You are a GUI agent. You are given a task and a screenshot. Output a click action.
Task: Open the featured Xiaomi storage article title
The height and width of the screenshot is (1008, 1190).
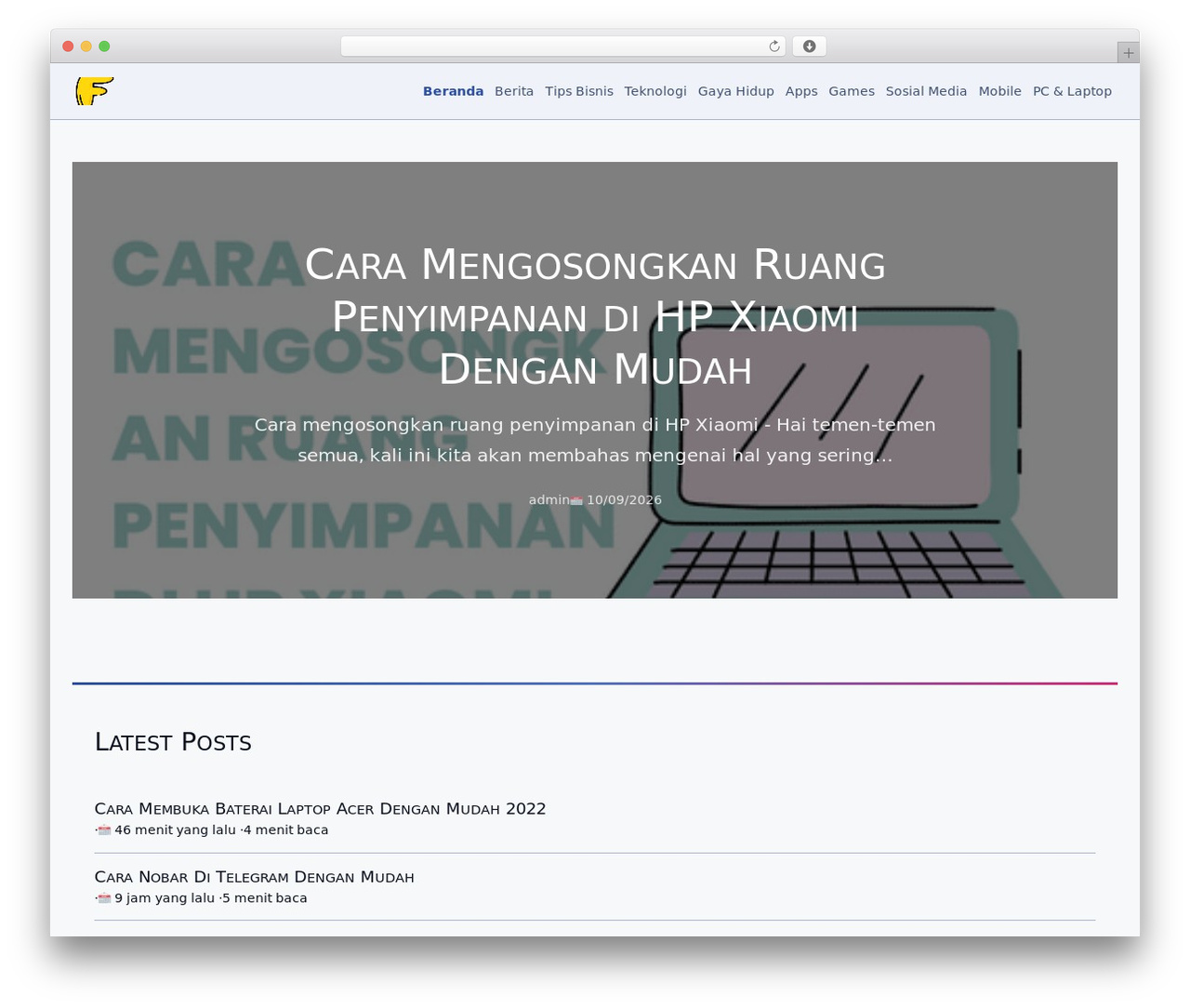(595, 317)
